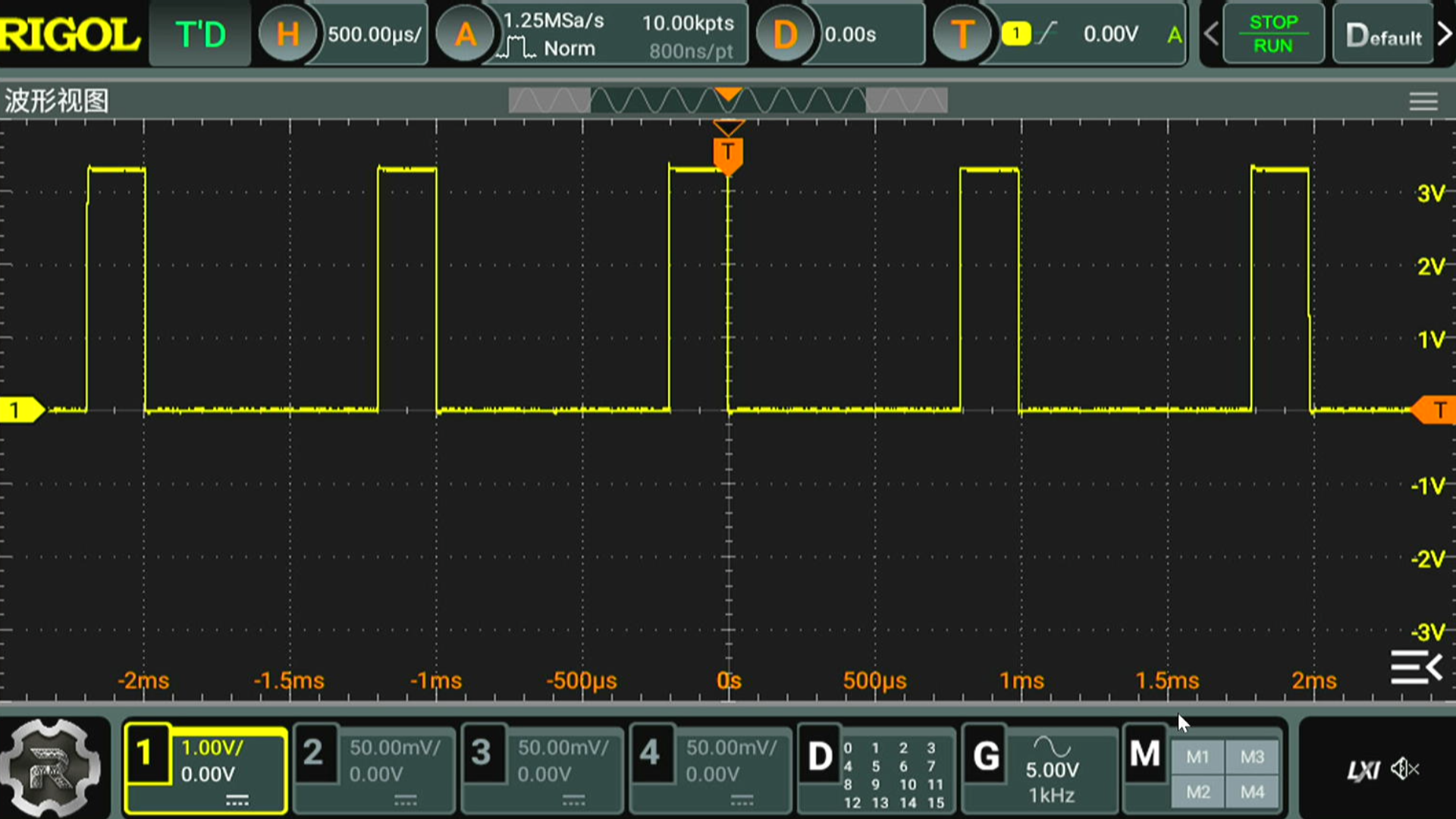Open the Delay D icon

[x=785, y=34]
